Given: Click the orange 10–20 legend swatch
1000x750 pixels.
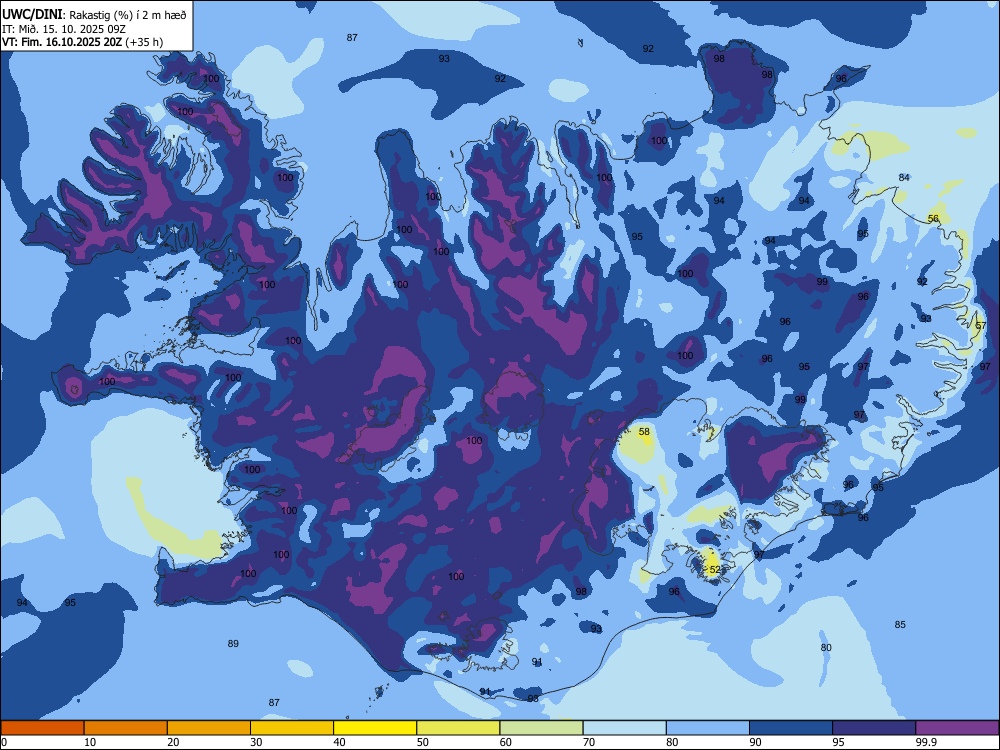Looking at the screenshot, I should tap(126, 728).
